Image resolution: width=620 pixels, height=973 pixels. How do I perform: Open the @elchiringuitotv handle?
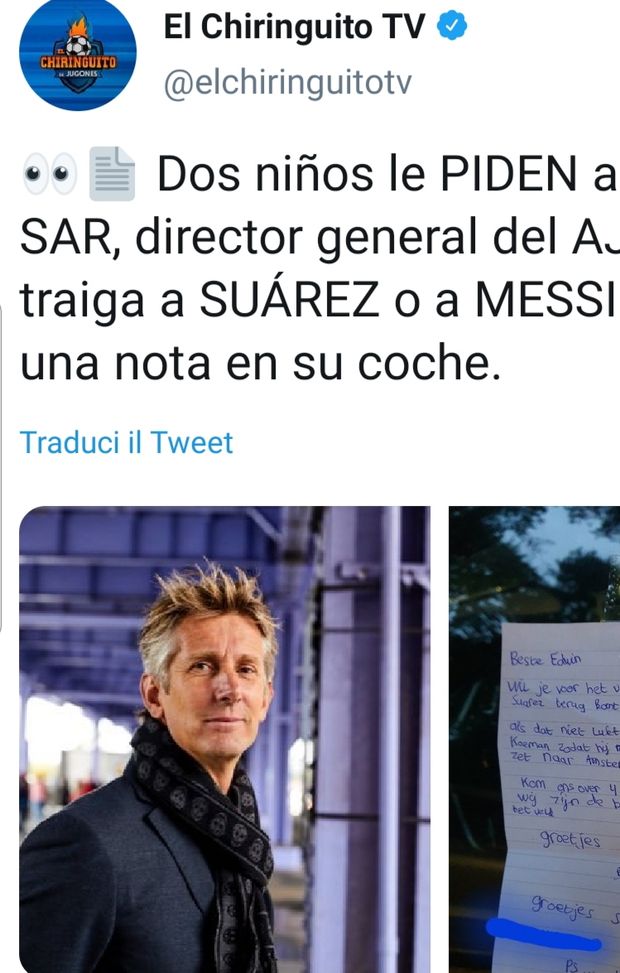pos(287,84)
